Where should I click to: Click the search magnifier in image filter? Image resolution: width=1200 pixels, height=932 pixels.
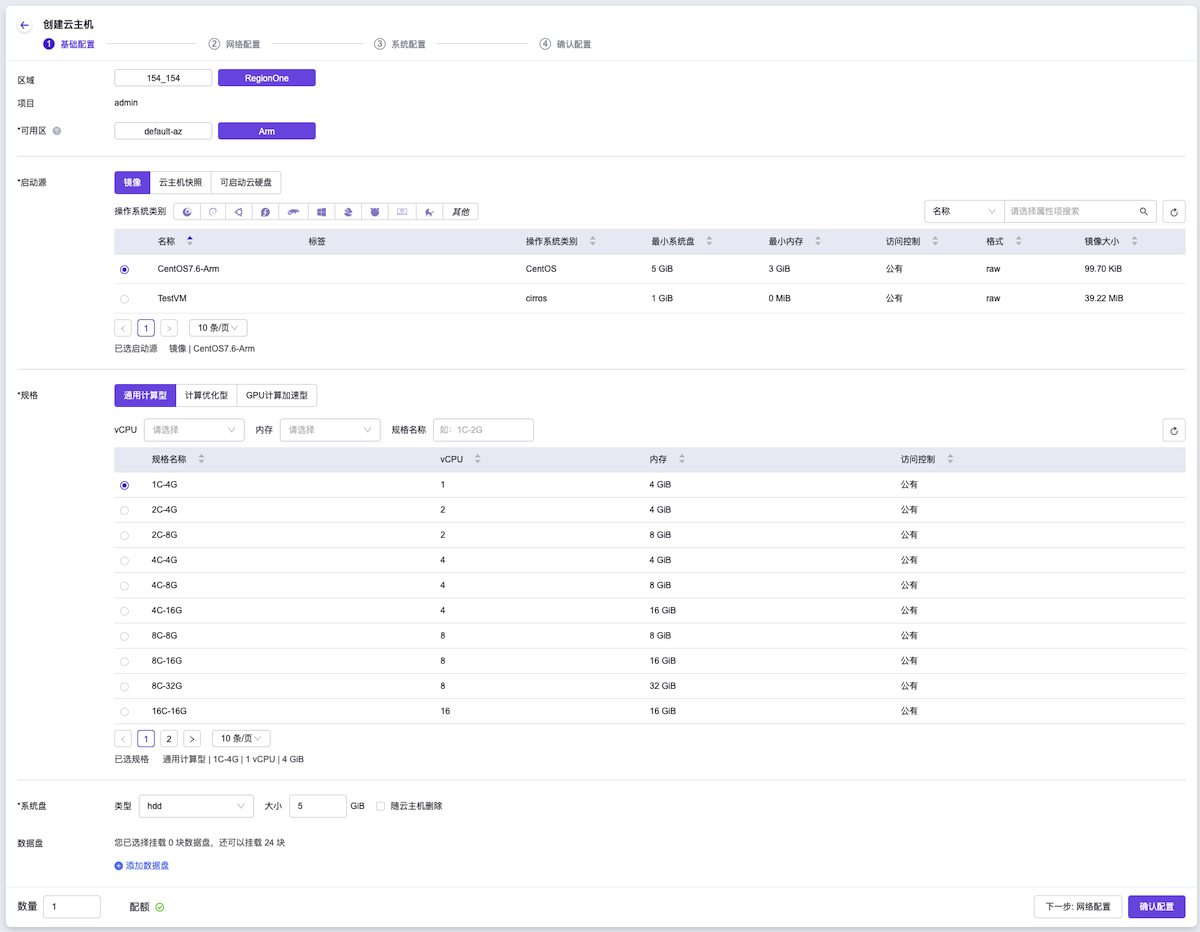[x=1144, y=212]
